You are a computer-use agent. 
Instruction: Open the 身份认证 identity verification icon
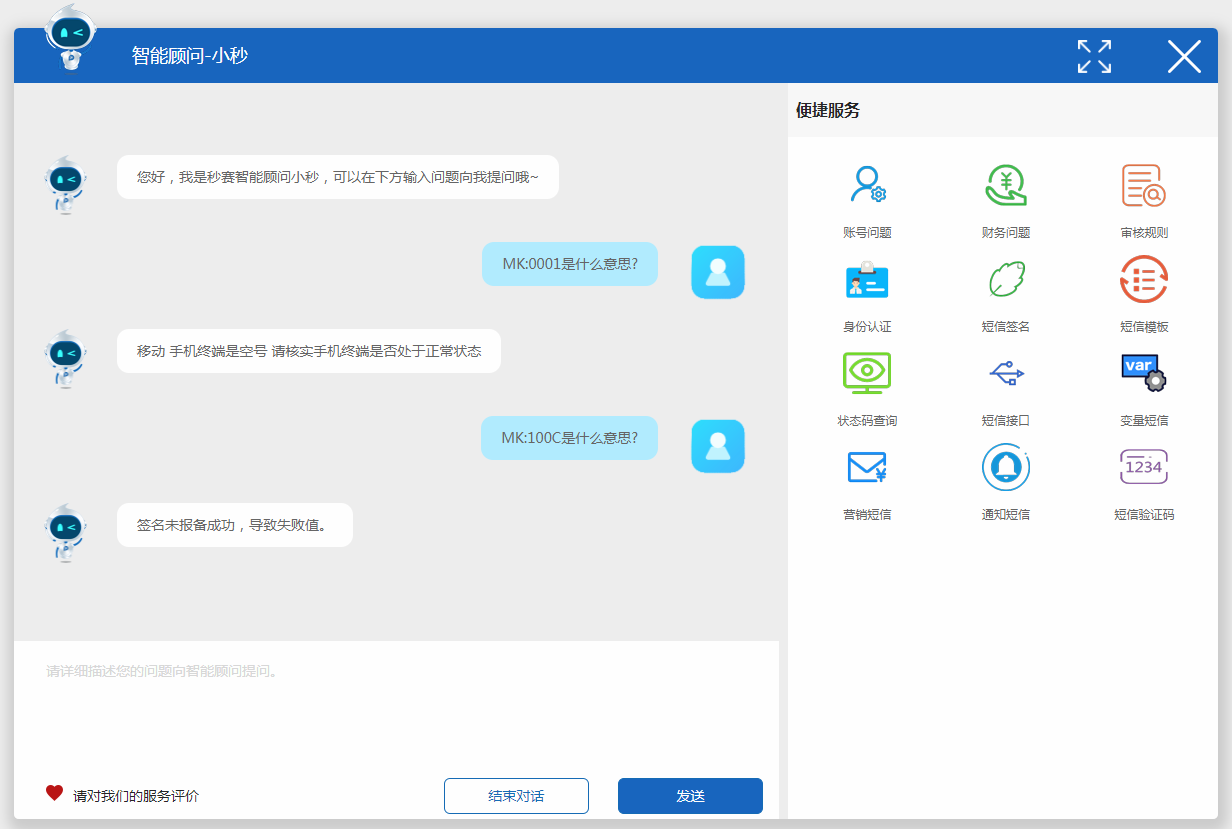pos(867,280)
